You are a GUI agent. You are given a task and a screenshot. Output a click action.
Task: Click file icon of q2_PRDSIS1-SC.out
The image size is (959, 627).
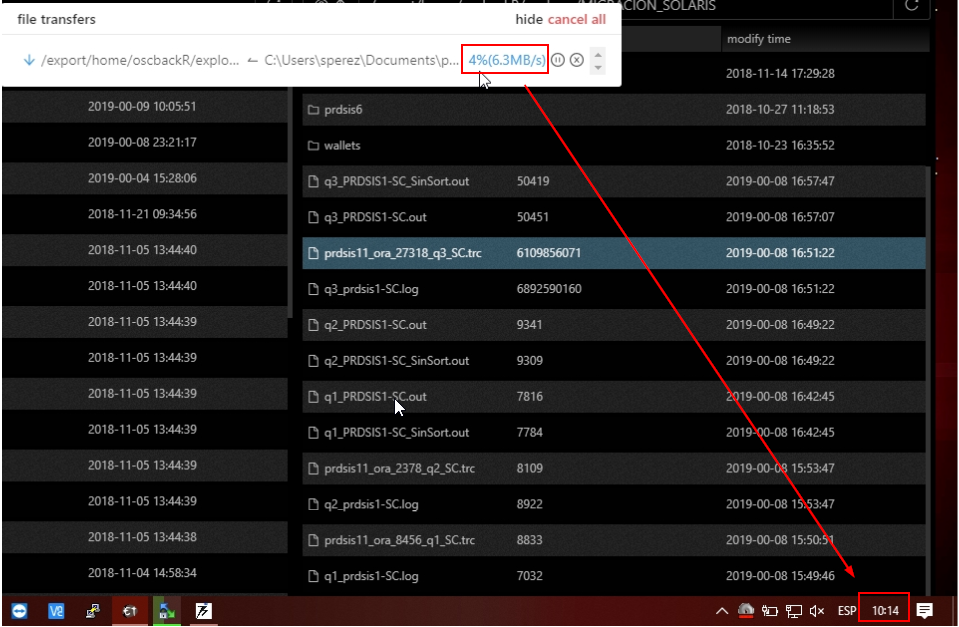[313, 325]
